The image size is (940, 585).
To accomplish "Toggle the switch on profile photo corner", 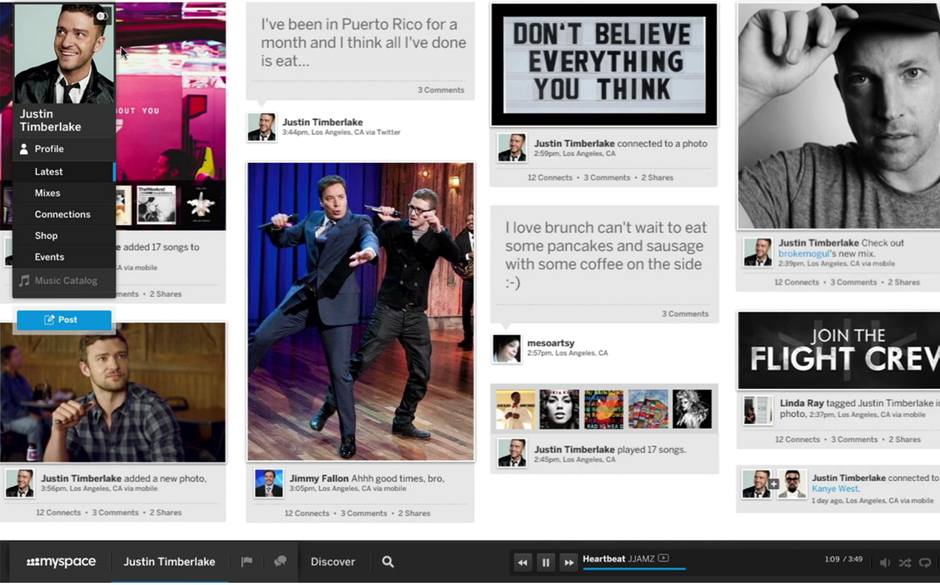I will point(102,16).
